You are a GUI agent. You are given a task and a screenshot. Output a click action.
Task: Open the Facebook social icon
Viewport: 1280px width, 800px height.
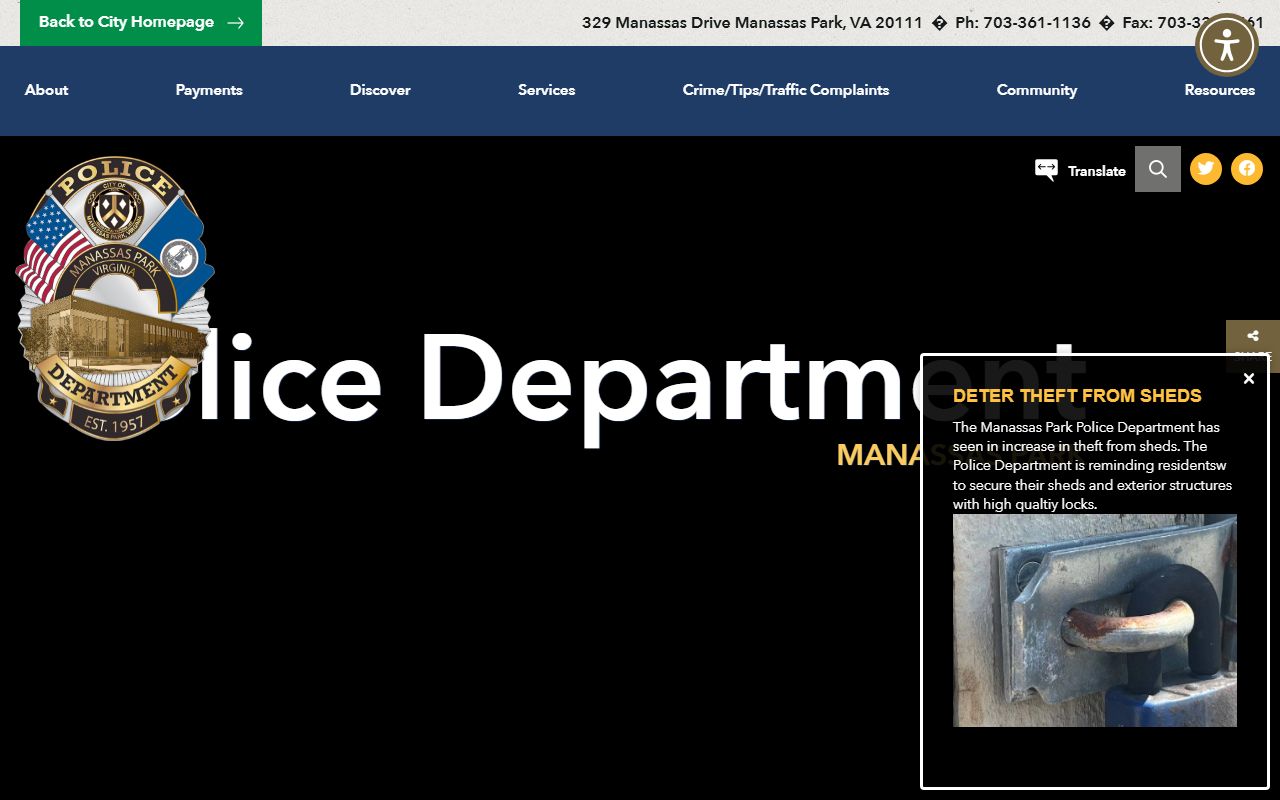1247,168
